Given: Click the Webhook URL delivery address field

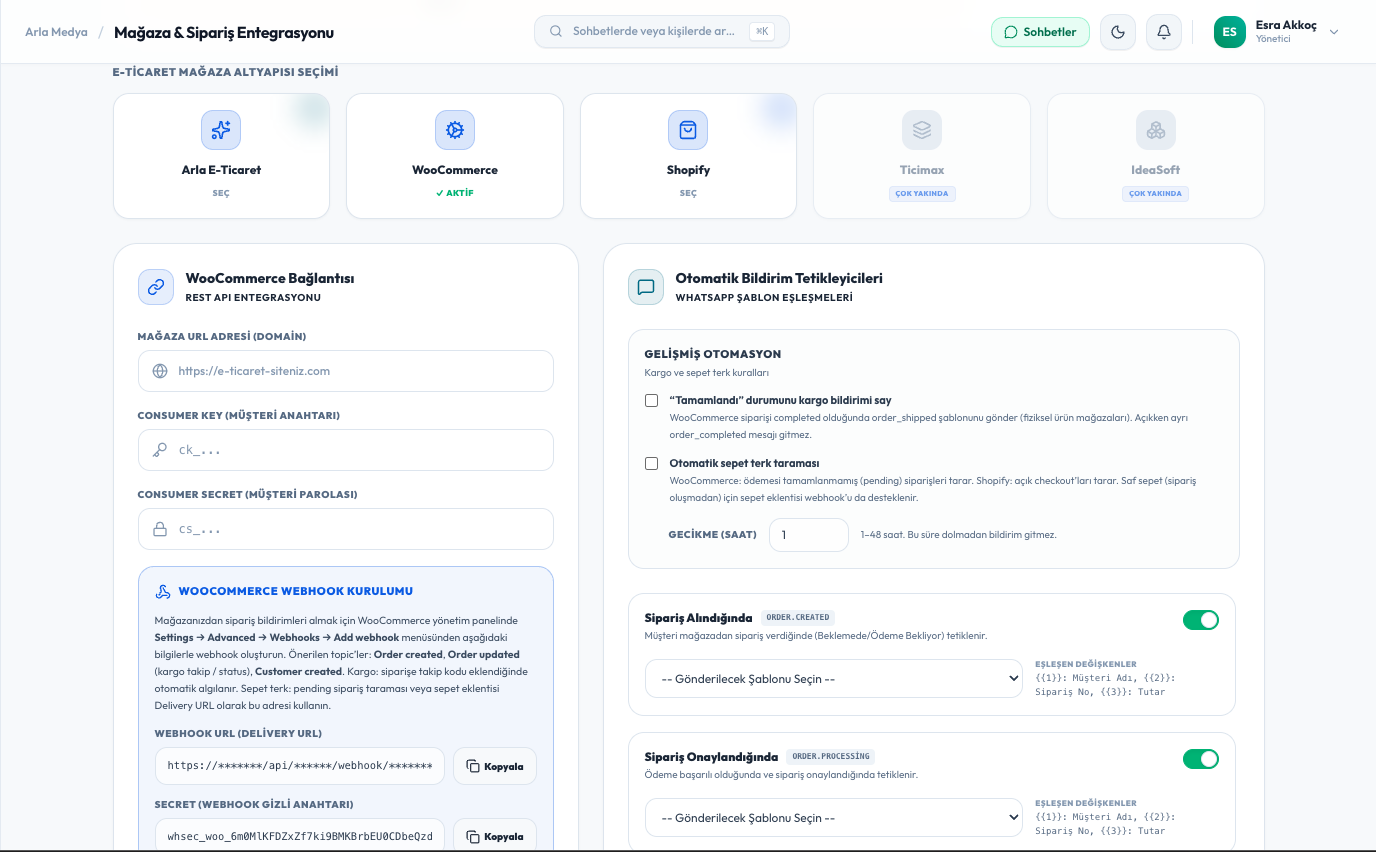Looking at the screenshot, I should (300, 766).
